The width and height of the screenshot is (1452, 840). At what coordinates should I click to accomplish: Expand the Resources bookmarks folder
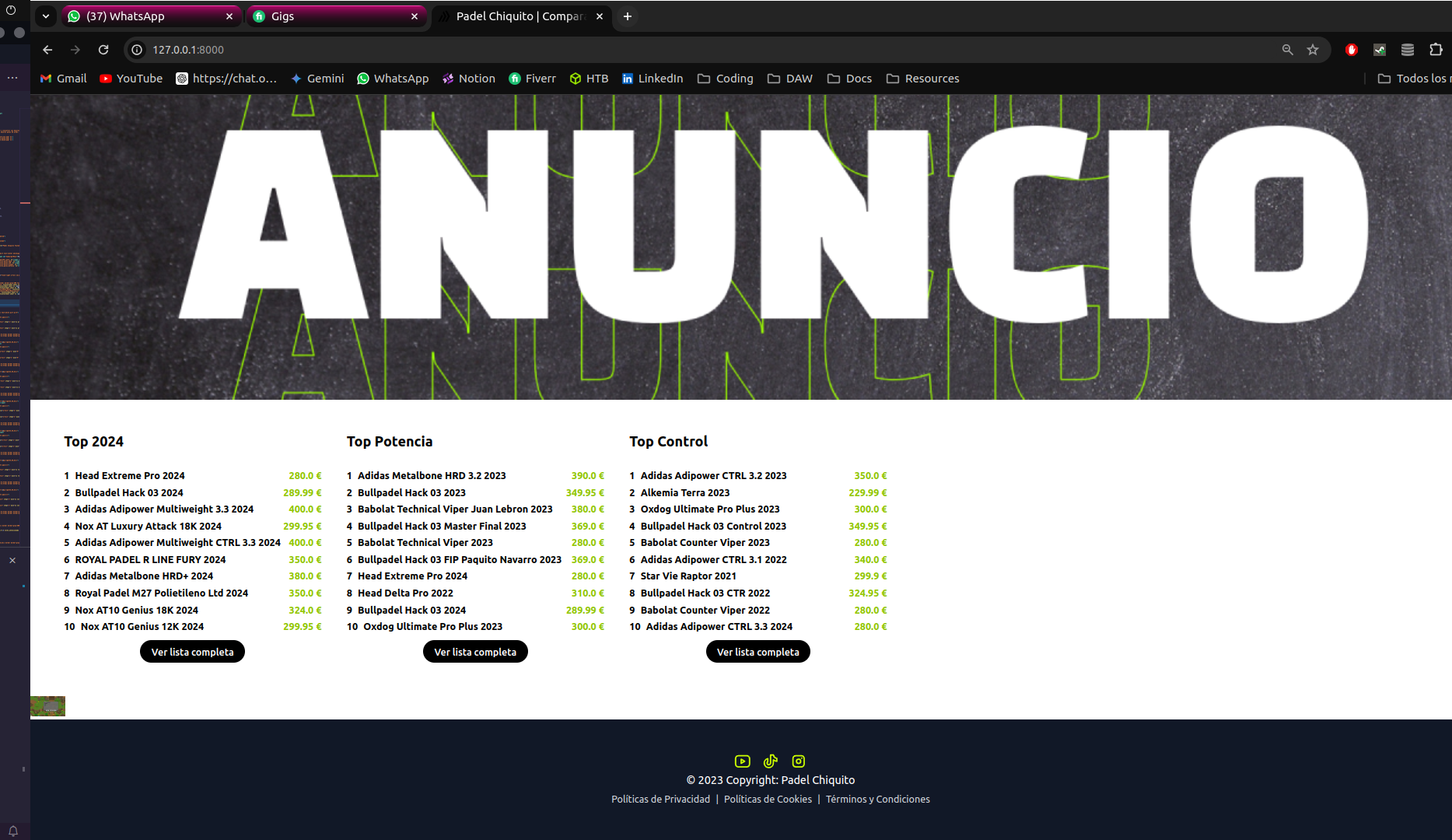pyautogui.click(x=923, y=79)
